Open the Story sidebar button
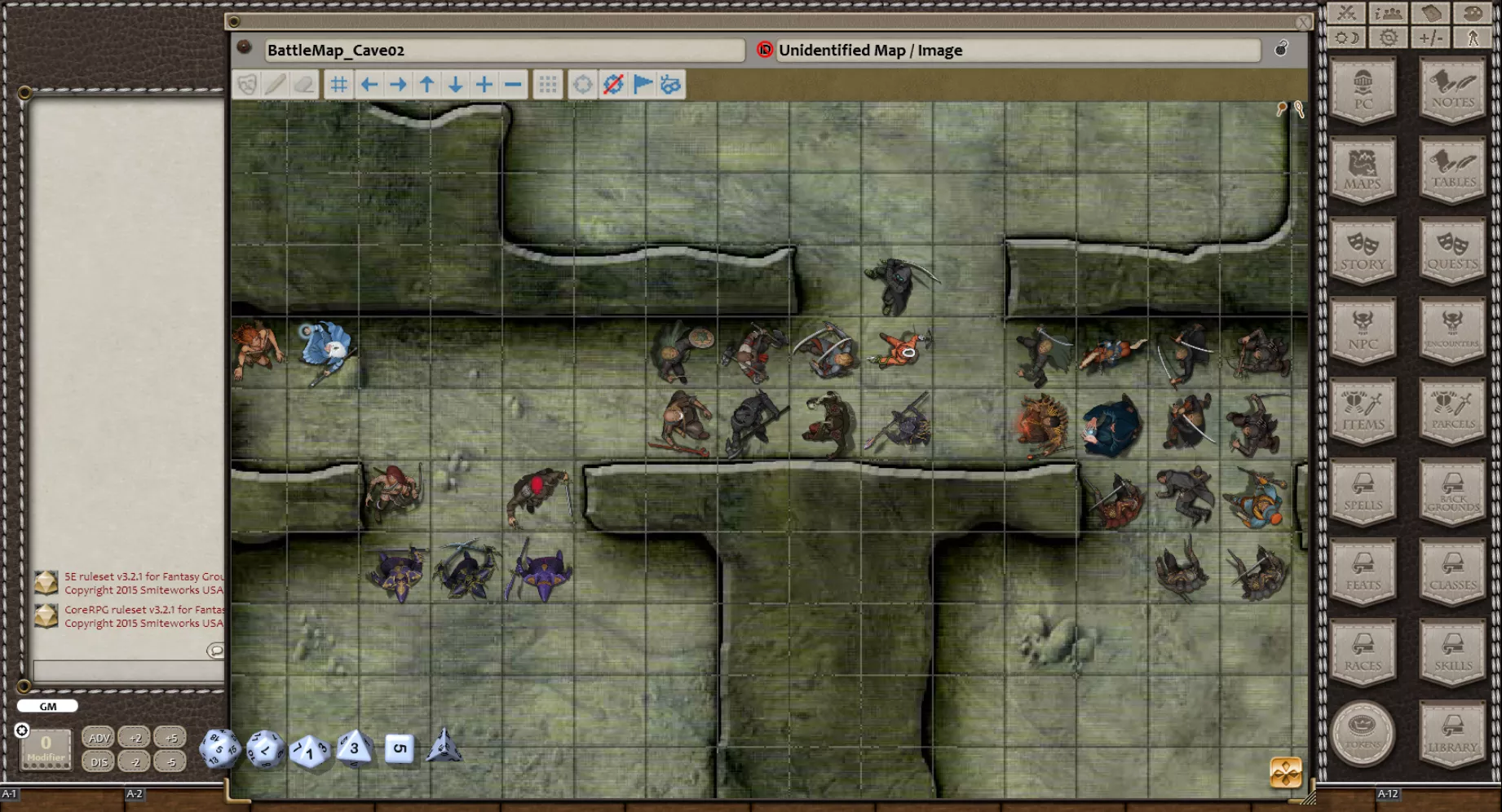The image size is (1502, 812). [x=1363, y=251]
